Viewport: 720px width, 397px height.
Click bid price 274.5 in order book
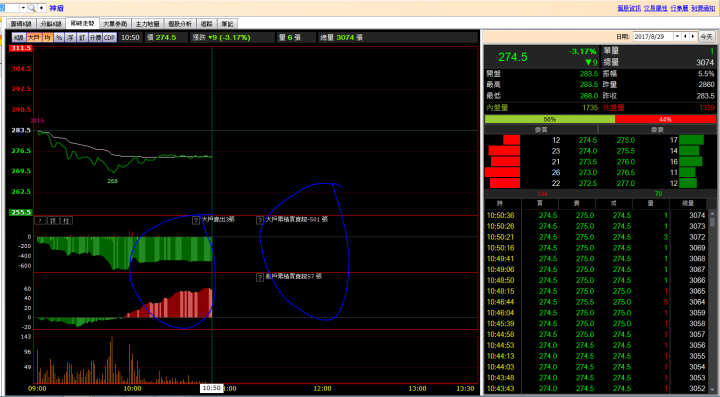click(x=588, y=140)
